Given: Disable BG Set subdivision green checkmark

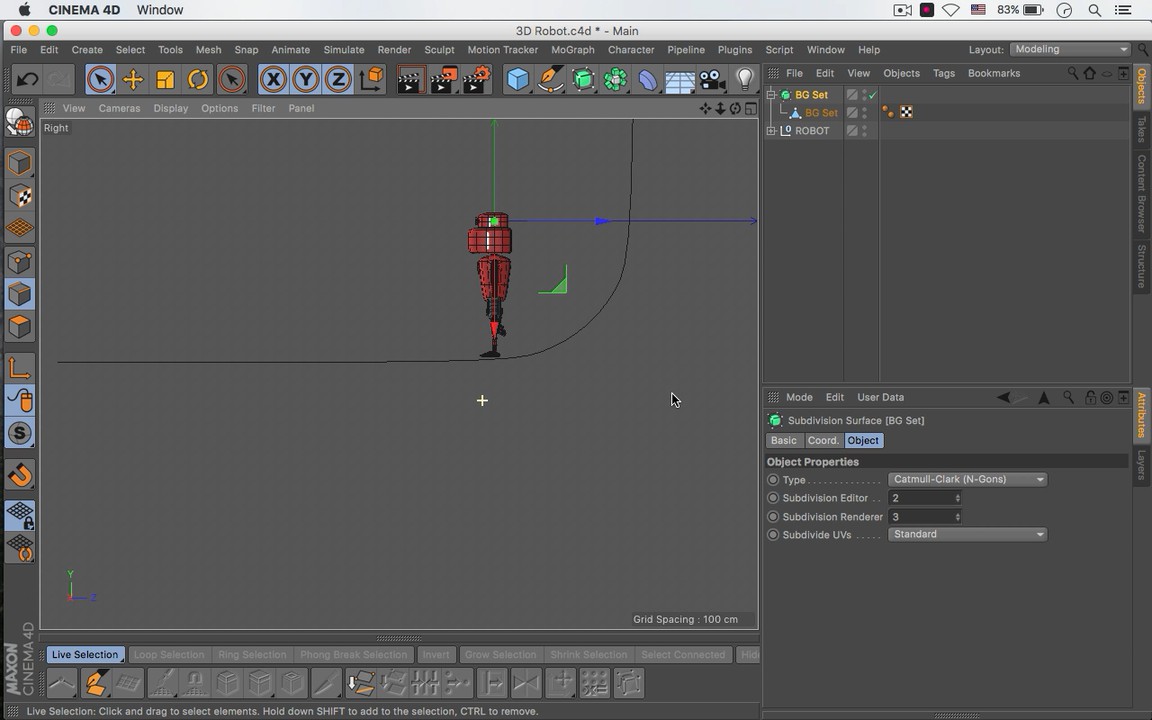Looking at the screenshot, I should click(872, 95).
